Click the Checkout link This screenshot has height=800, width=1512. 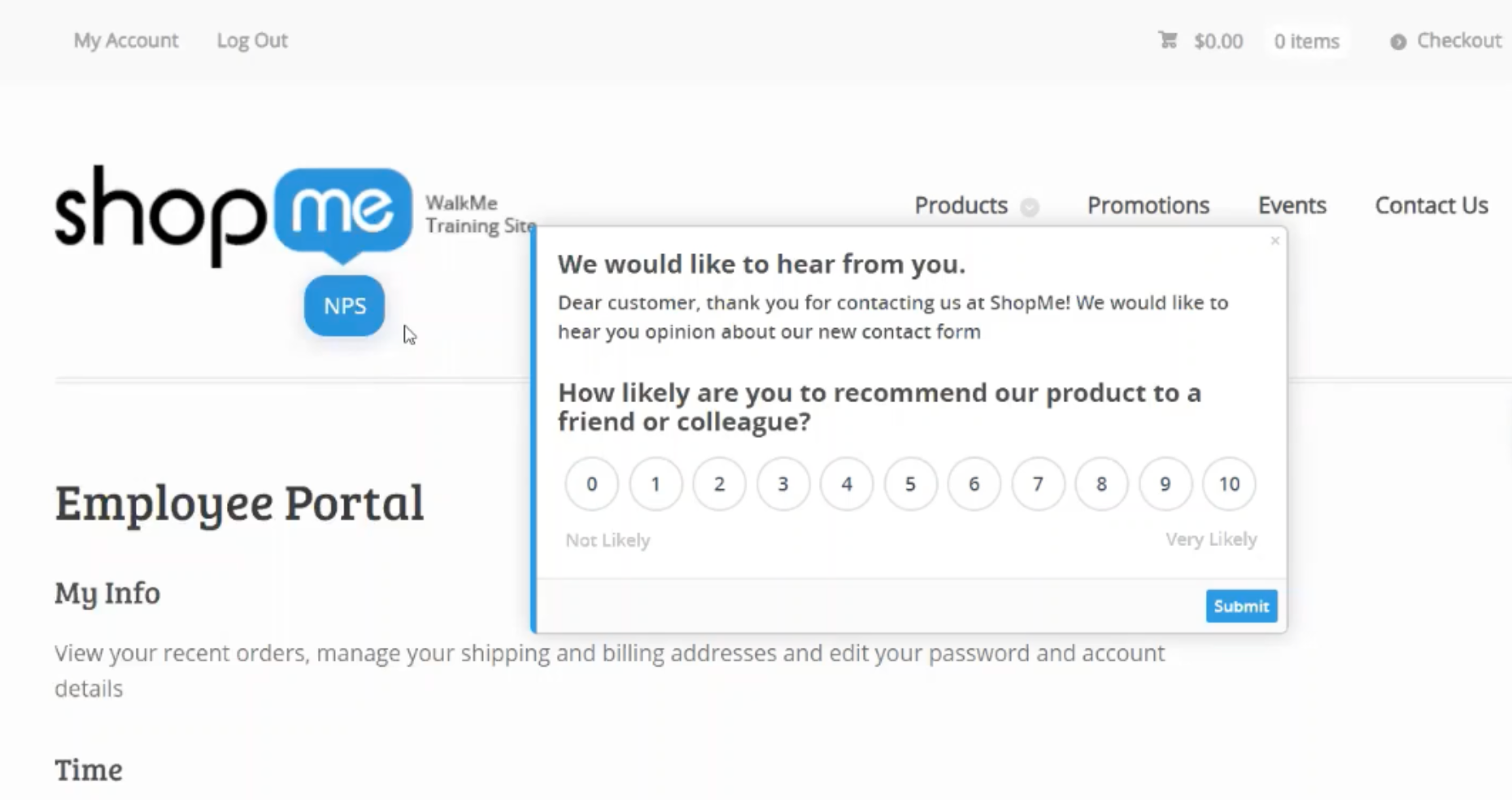click(1458, 41)
